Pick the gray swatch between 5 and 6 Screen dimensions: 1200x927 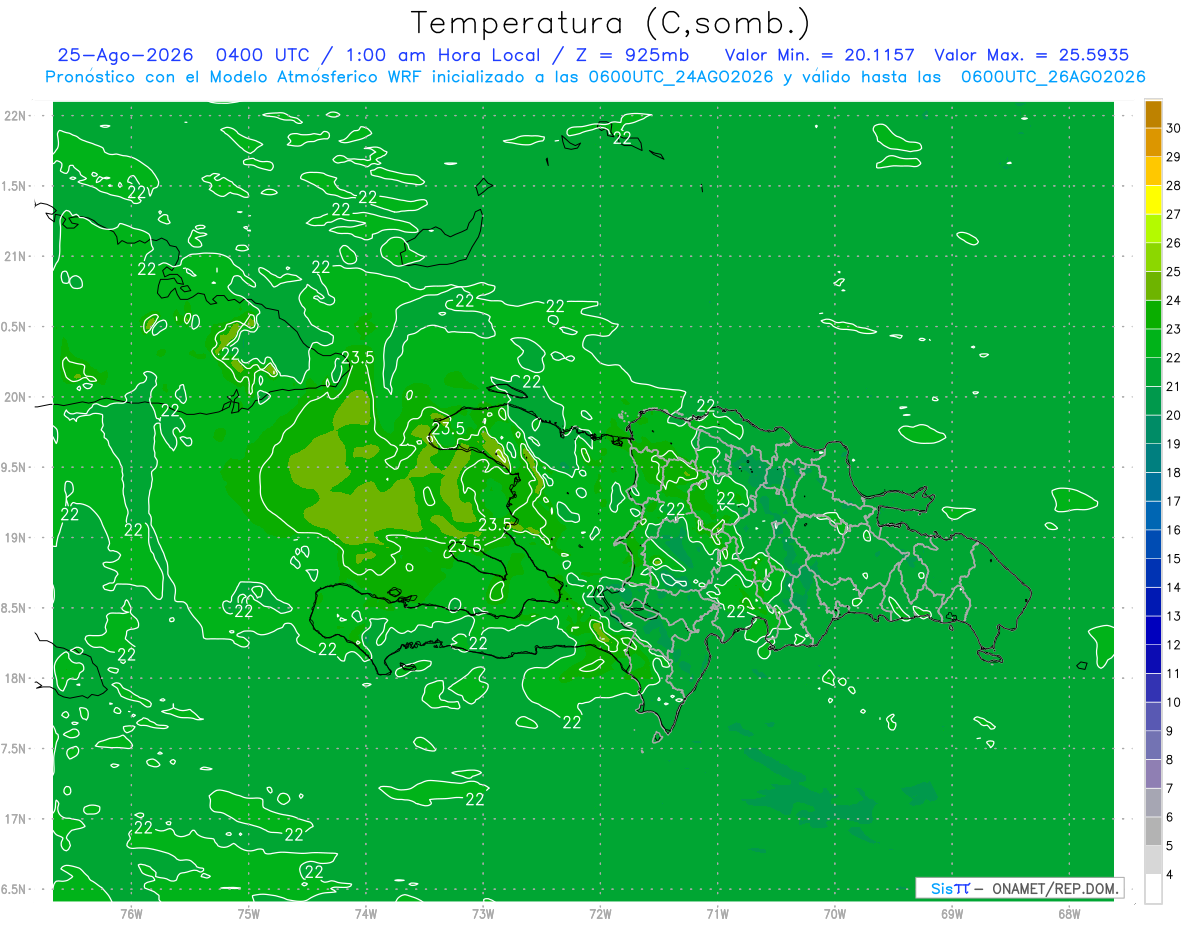click(x=1153, y=831)
